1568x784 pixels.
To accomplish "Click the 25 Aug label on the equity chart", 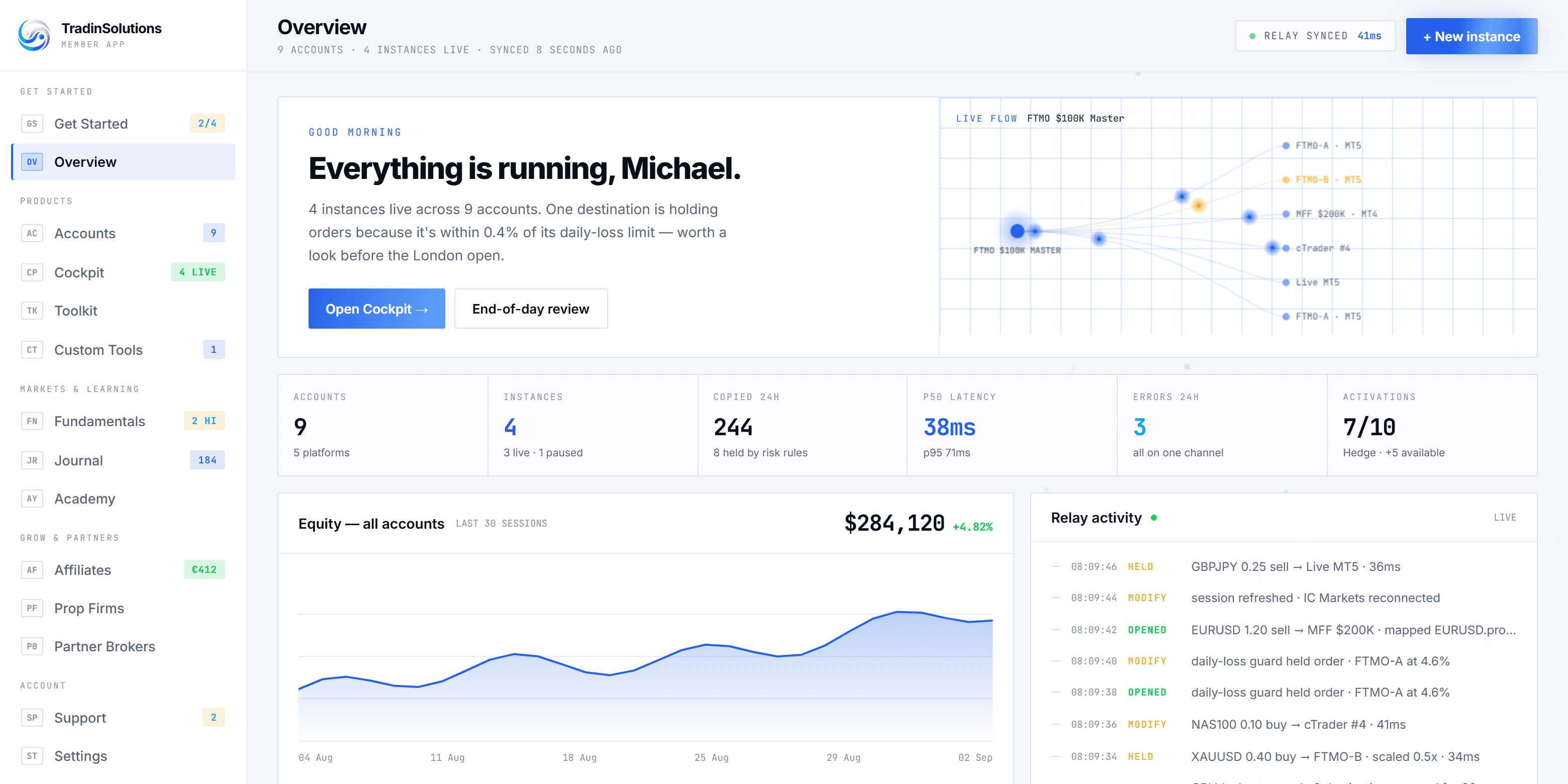I will (x=711, y=757).
